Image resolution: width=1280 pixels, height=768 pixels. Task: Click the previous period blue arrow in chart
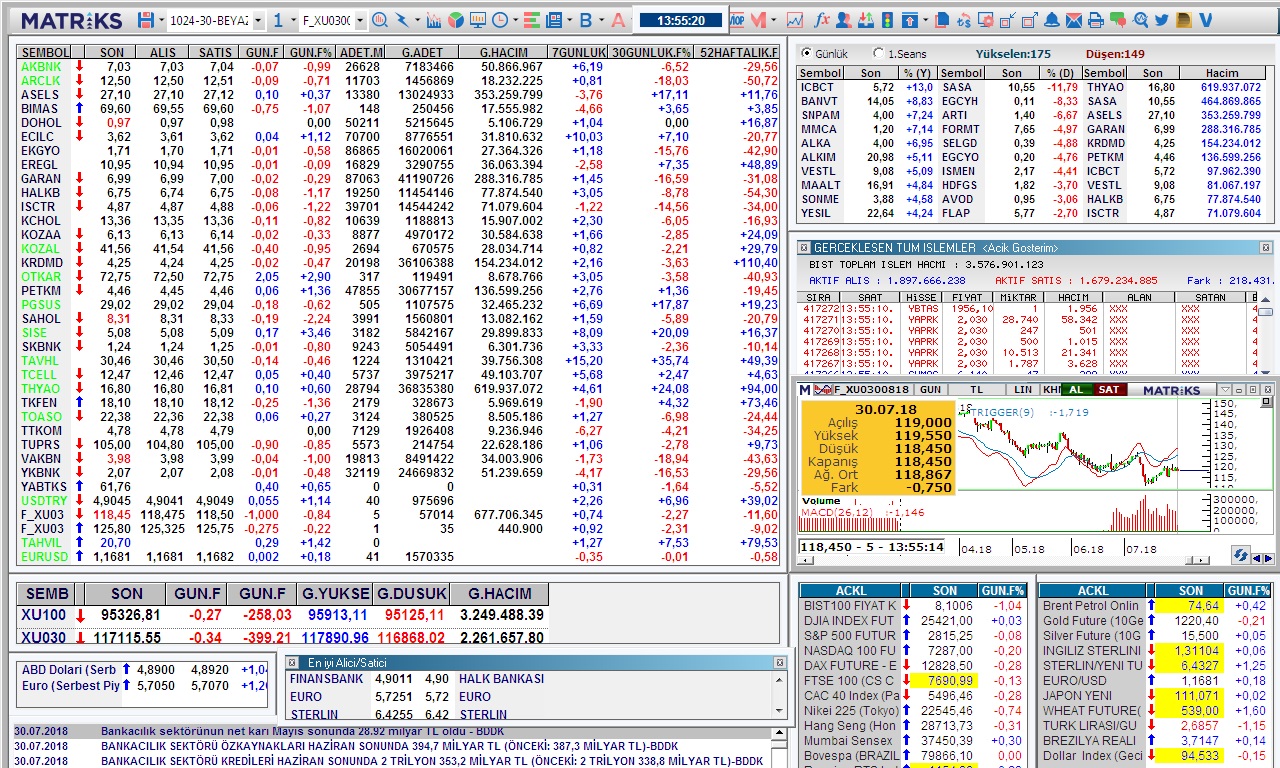tap(1258, 558)
